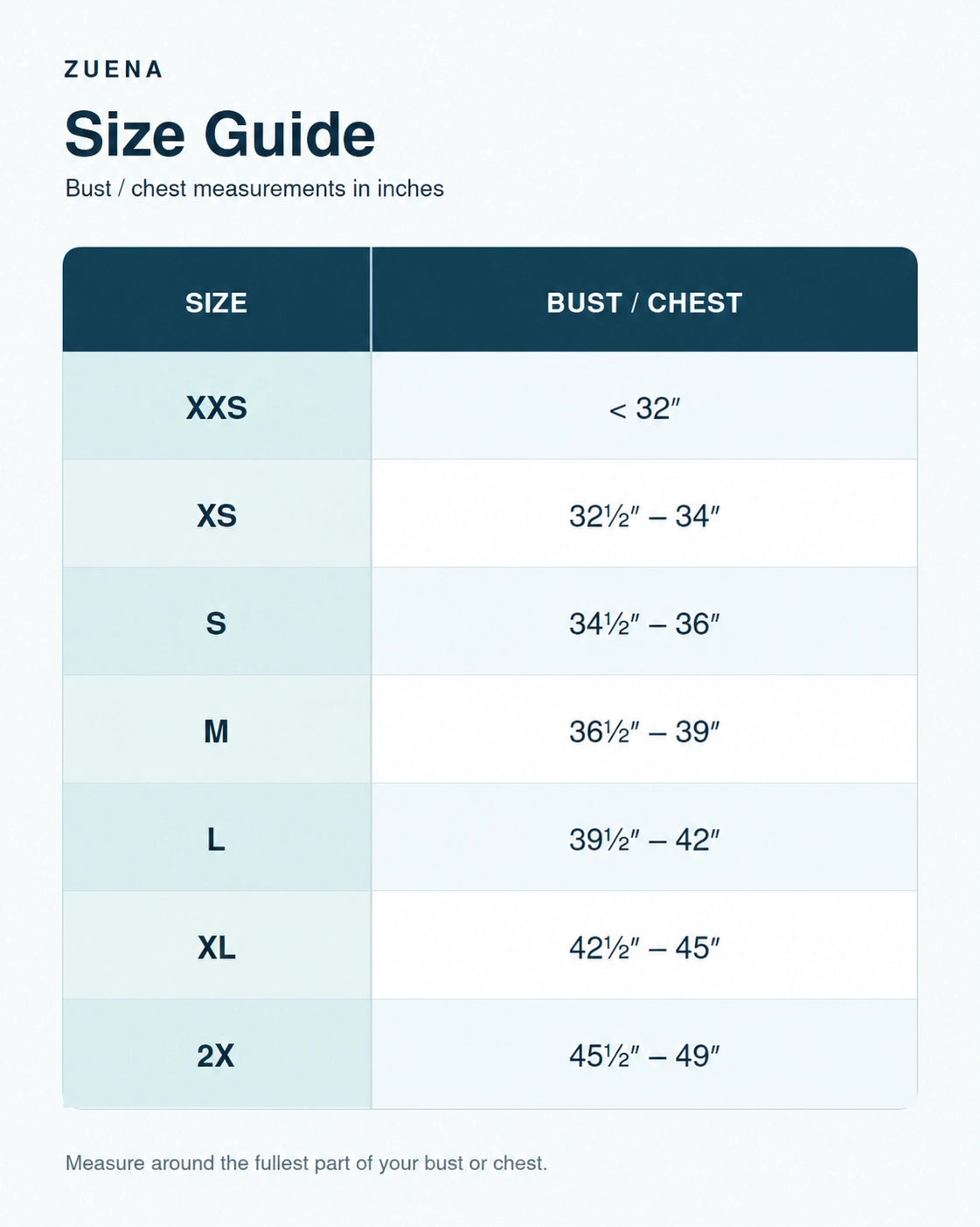Select the XS size cell
Image resolution: width=980 pixels, height=1227 pixels.
[x=217, y=514]
